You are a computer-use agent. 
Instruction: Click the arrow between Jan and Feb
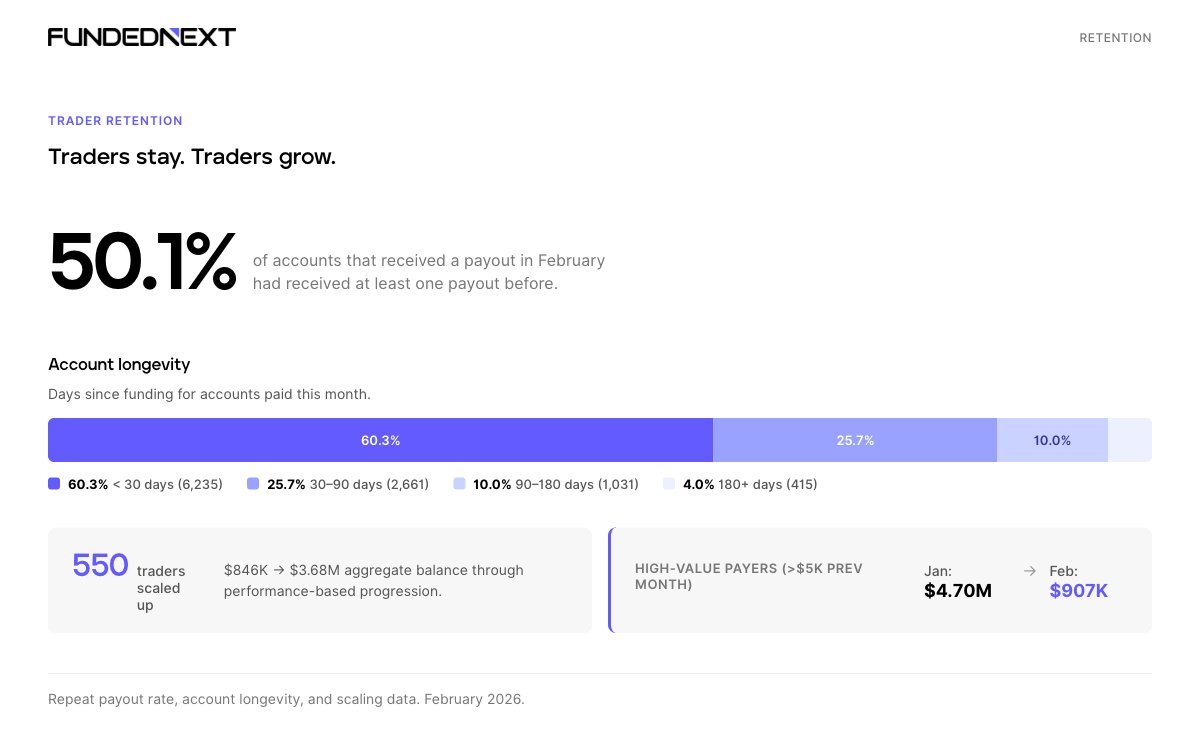point(1030,571)
